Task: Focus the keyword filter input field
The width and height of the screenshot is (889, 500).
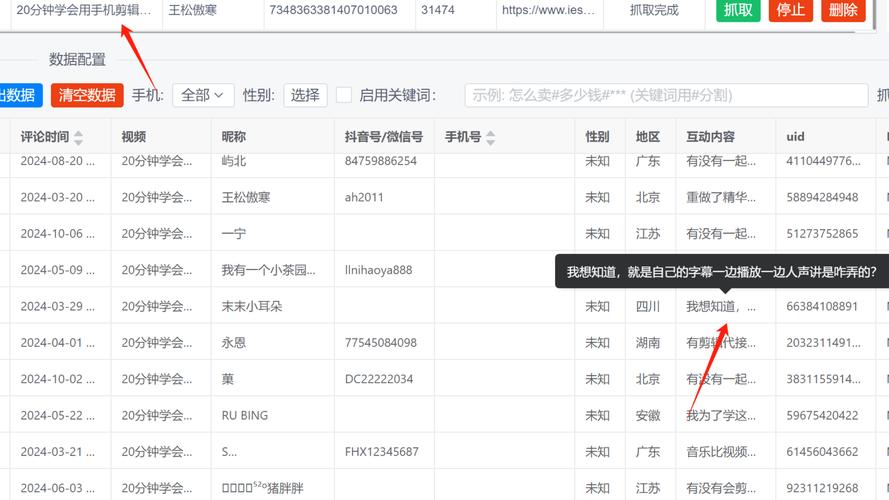Action: pyautogui.click(x=665, y=95)
